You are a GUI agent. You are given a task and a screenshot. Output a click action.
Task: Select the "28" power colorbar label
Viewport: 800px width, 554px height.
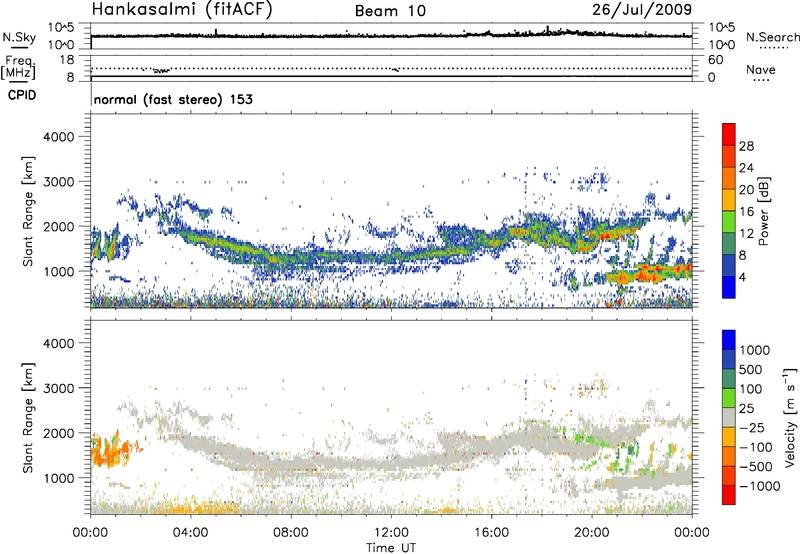coord(746,146)
